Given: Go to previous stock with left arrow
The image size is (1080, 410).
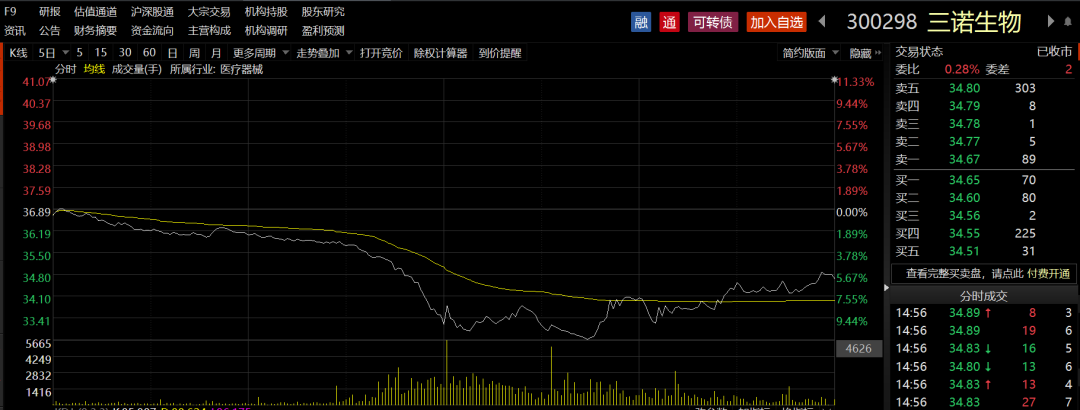Looking at the screenshot, I should pyautogui.click(x=822, y=22).
